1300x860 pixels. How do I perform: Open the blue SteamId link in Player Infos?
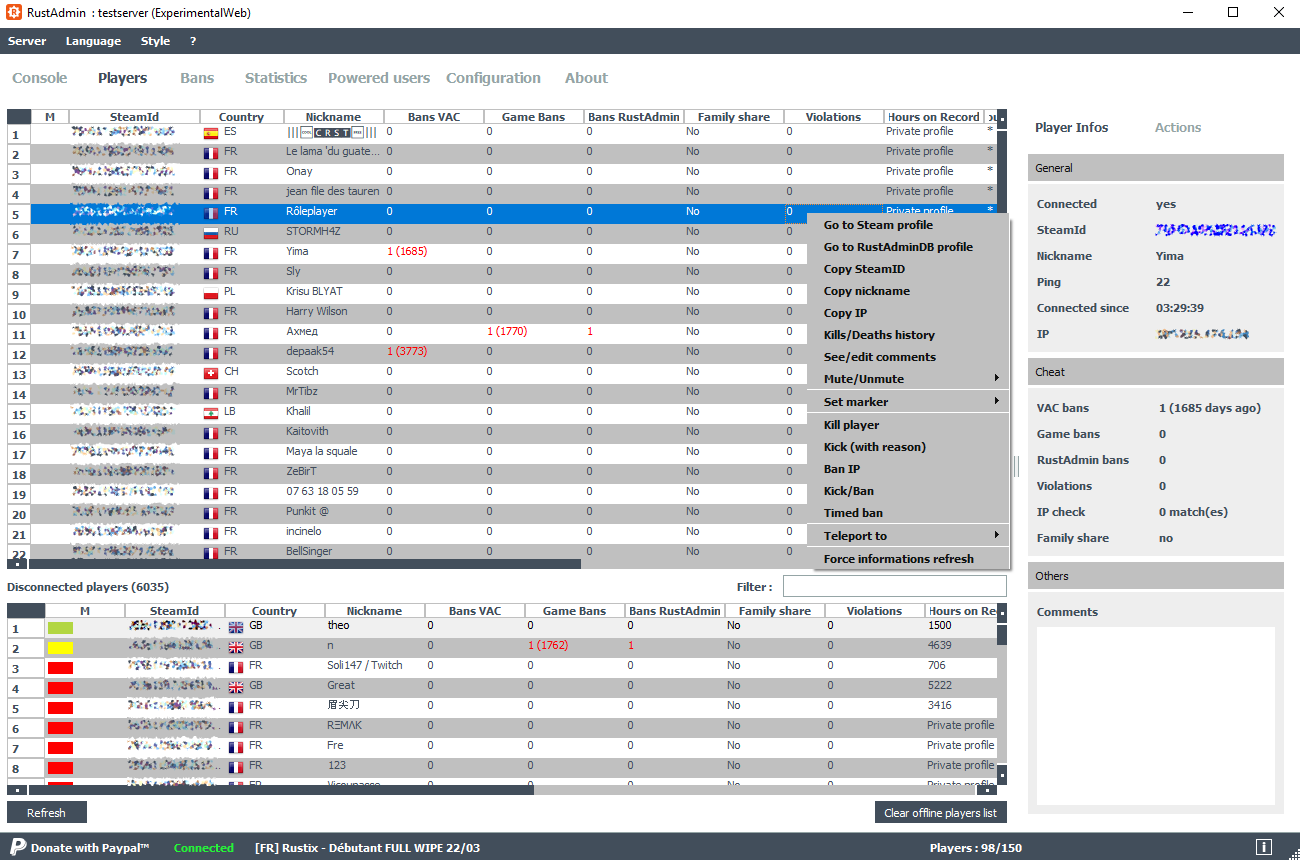click(x=1215, y=230)
